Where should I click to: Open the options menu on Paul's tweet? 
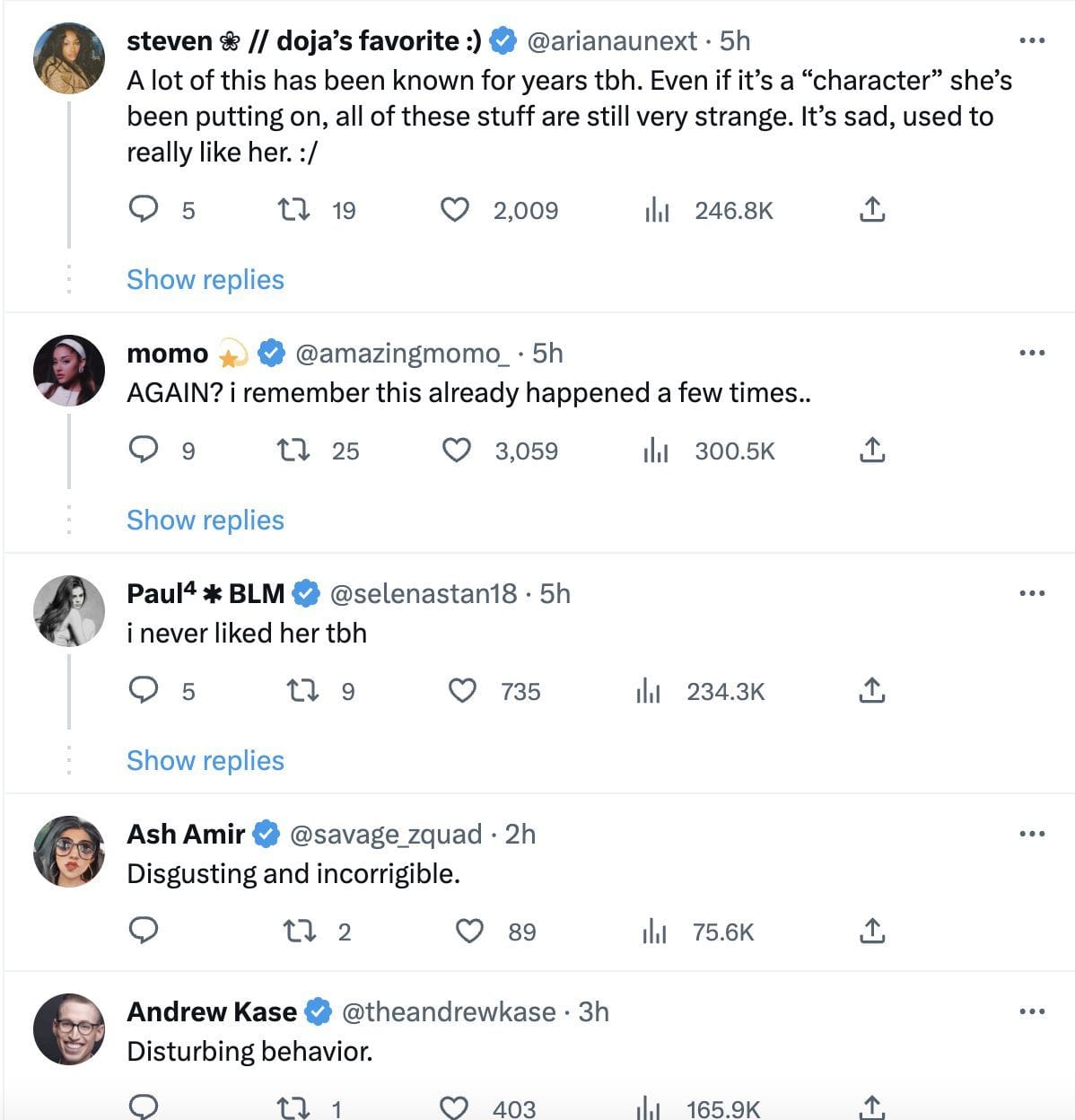click(1033, 592)
